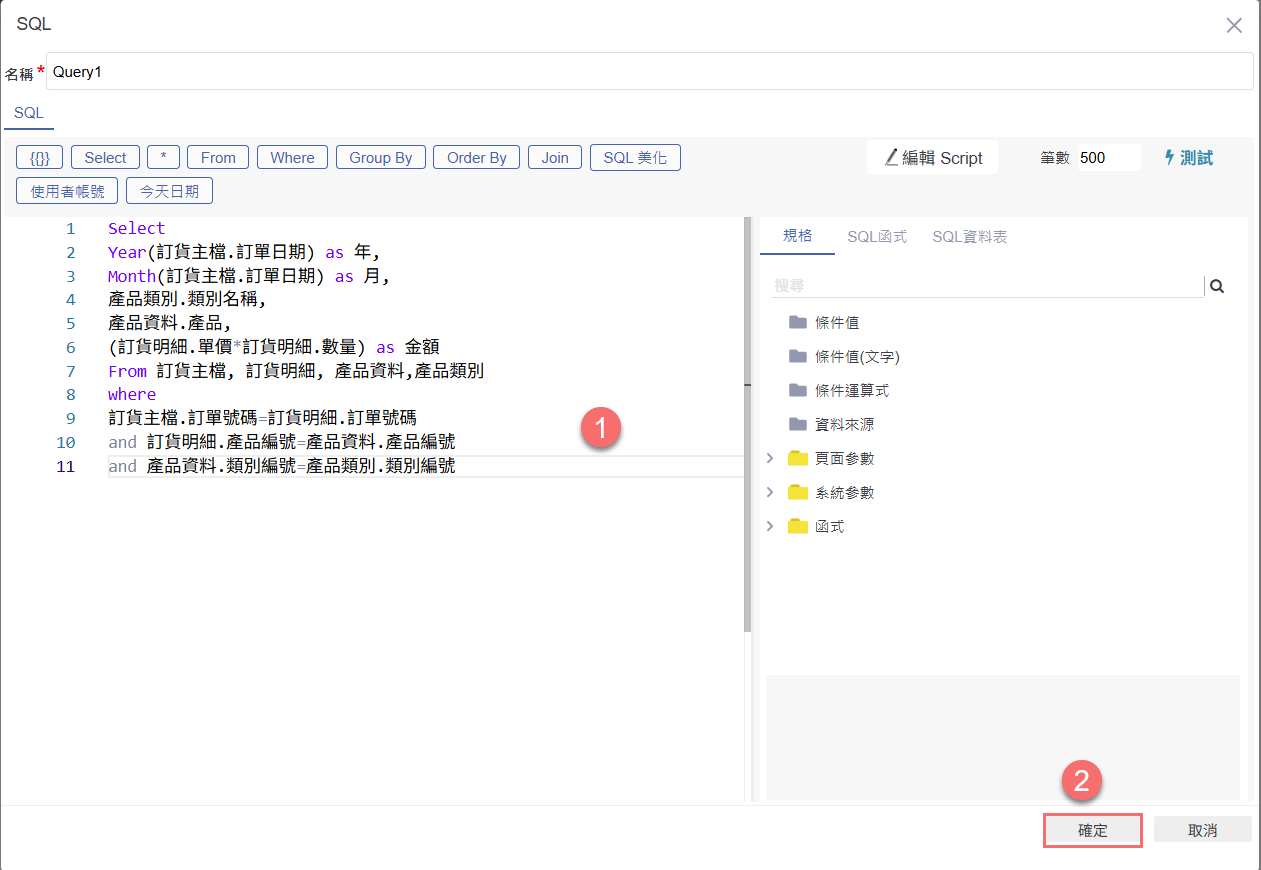This screenshot has height=870, width=1261.
Task: Click the 名稱 field containing Query1
Action: click(648, 72)
